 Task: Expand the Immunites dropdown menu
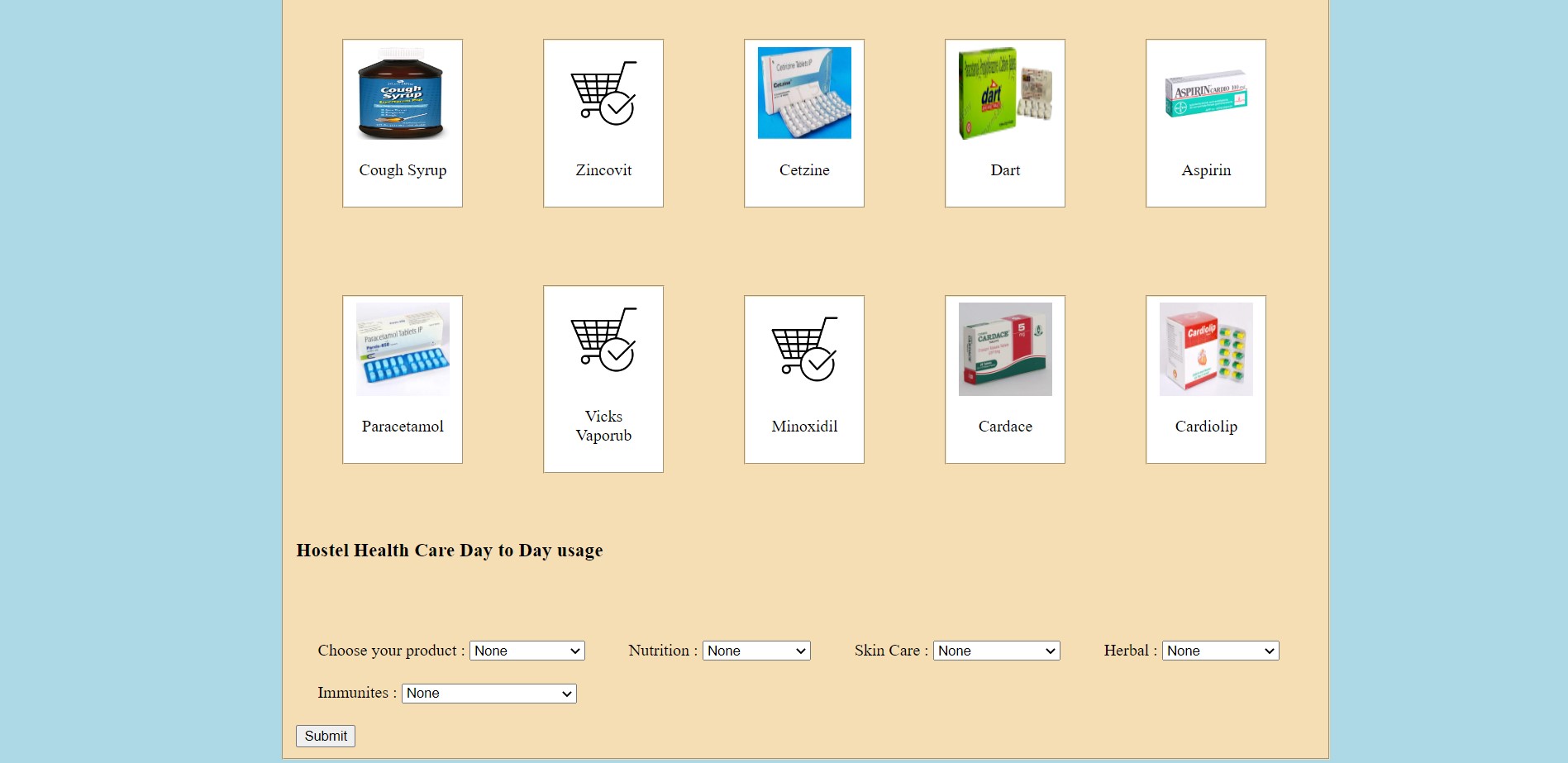pyautogui.click(x=489, y=693)
